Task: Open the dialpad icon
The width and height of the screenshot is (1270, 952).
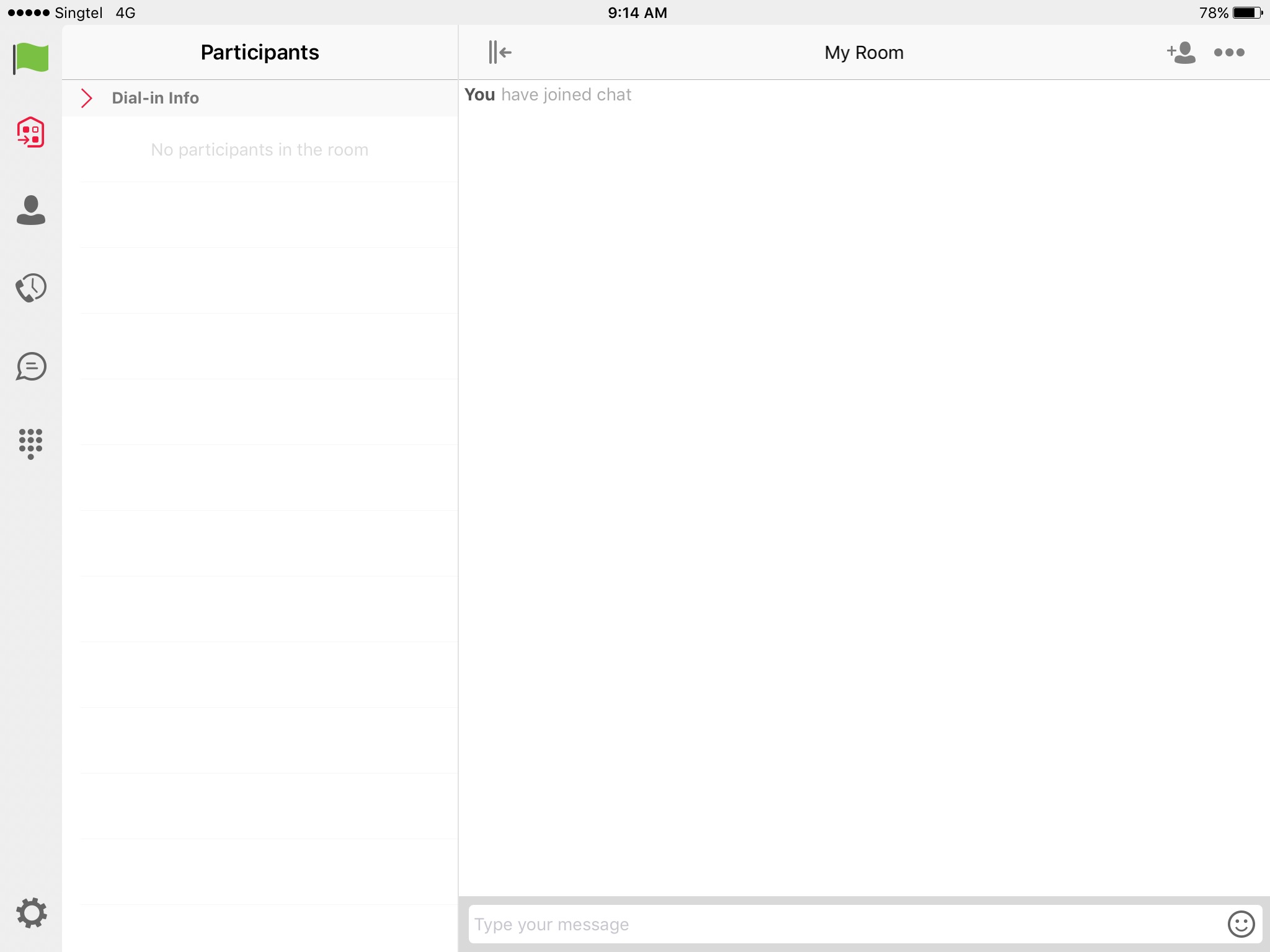Action: click(x=30, y=443)
